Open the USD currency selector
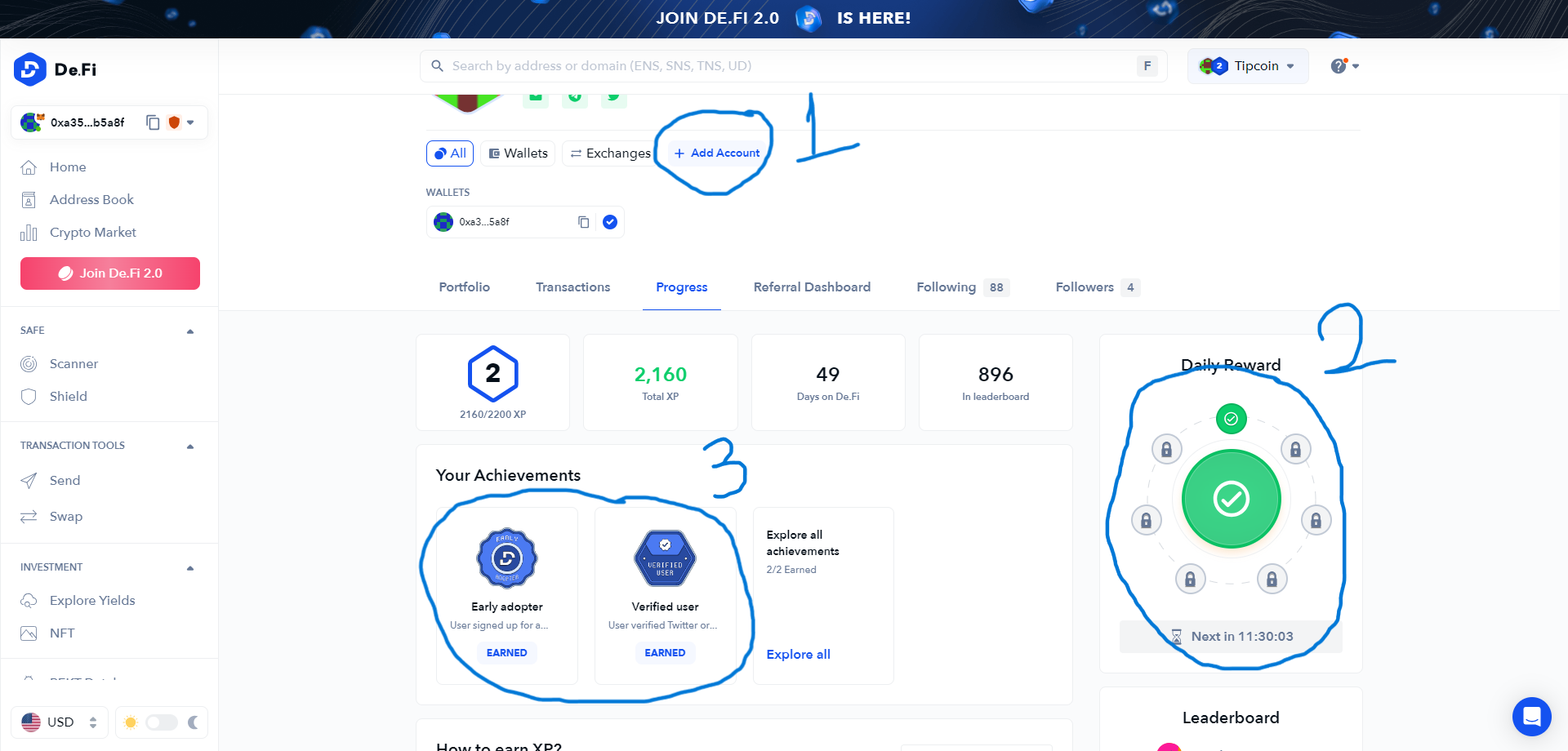This screenshot has width=1568, height=751. (60, 722)
